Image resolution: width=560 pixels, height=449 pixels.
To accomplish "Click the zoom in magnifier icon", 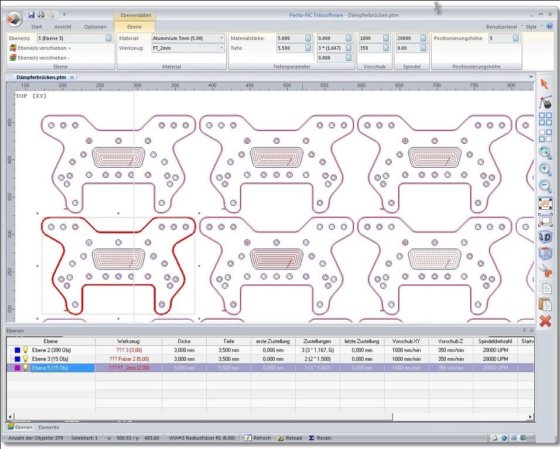I will [545, 169].
